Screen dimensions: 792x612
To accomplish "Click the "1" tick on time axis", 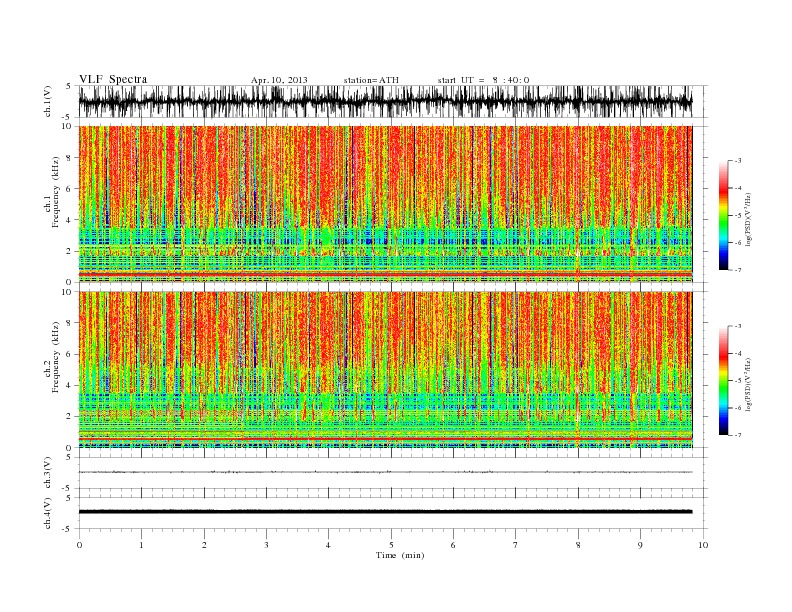I will [x=141, y=545].
